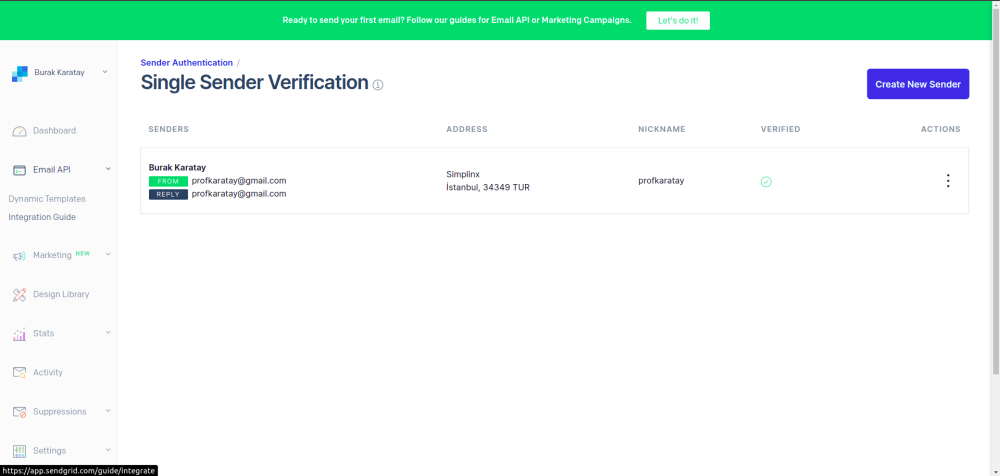Go to Sender Authentication breadcrumb link
Screen dimensions: 1000x476
pyautogui.click(x=187, y=63)
